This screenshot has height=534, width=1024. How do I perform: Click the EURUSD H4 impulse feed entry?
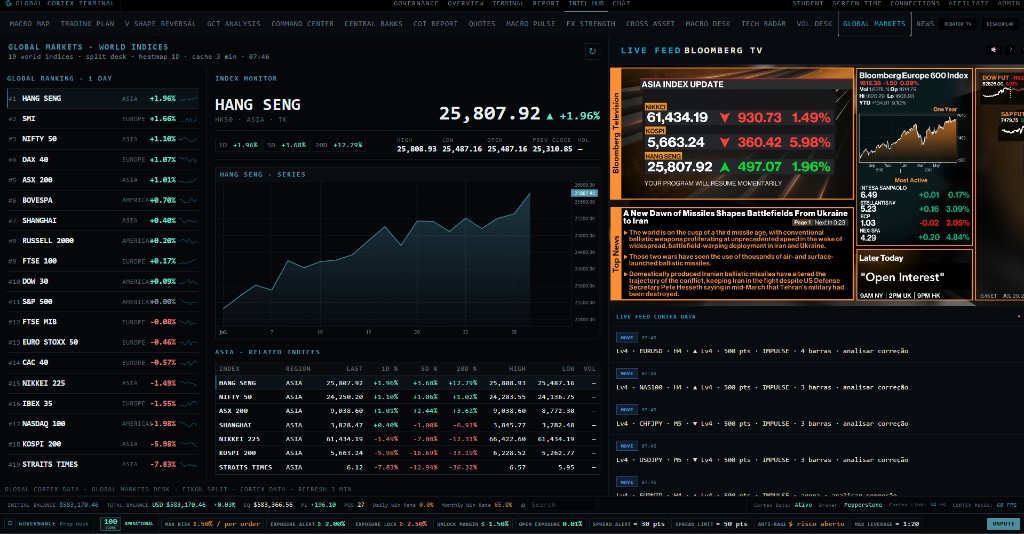tap(816, 345)
